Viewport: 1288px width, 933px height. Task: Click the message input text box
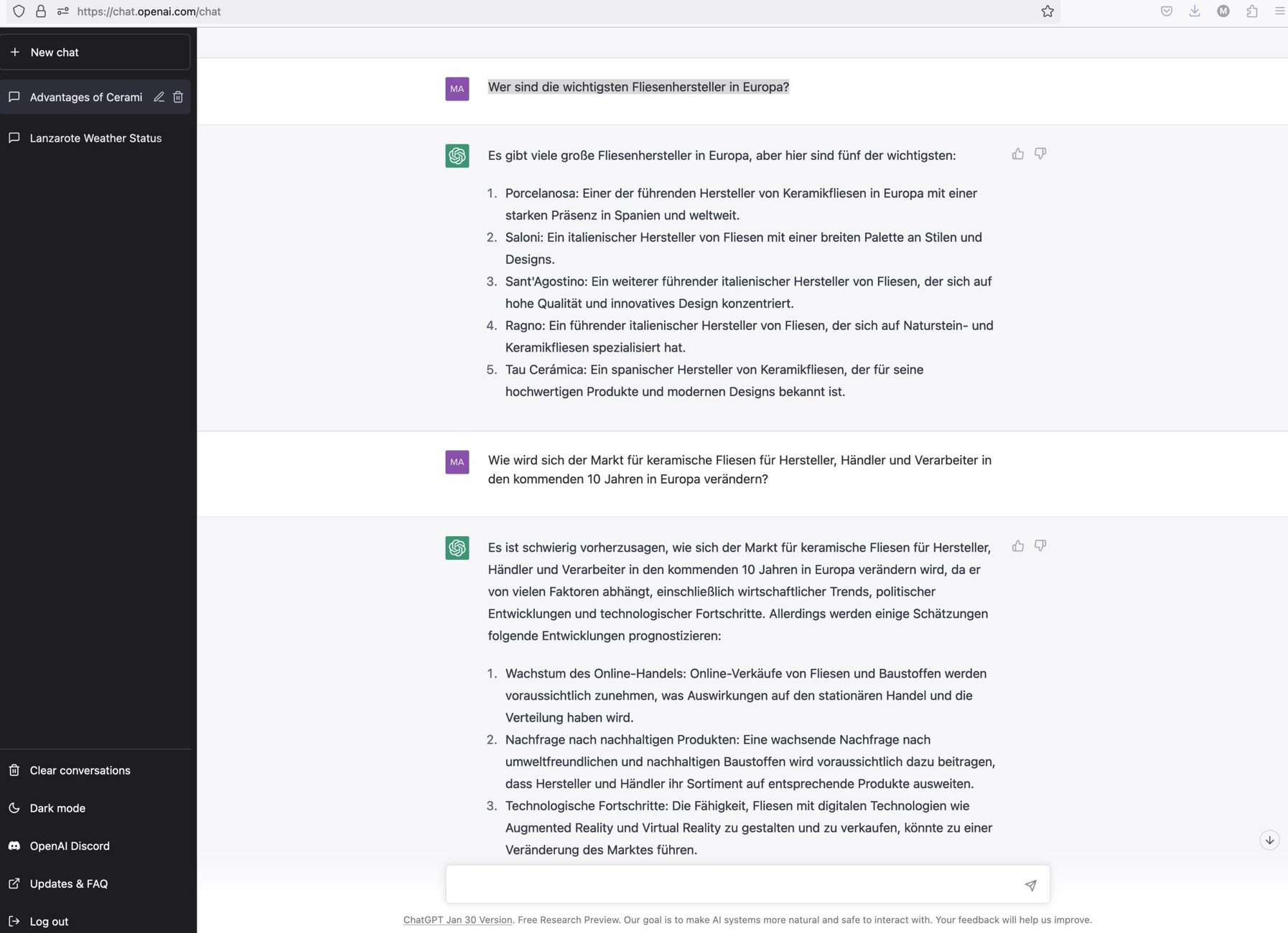pos(732,884)
